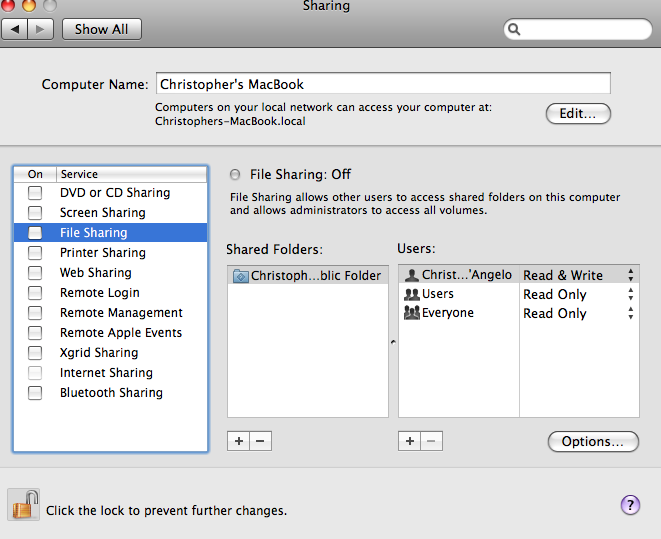661x539 pixels.
Task: Toggle the Internet Sharing checkbox
Action: point(35,373)
